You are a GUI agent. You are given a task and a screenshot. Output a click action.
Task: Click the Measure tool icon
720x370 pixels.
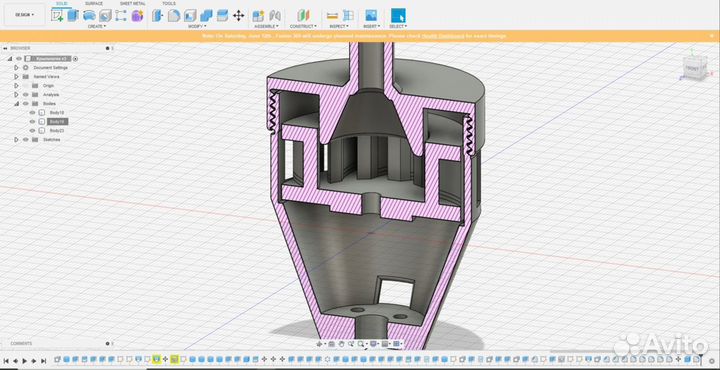coord(332,16)
